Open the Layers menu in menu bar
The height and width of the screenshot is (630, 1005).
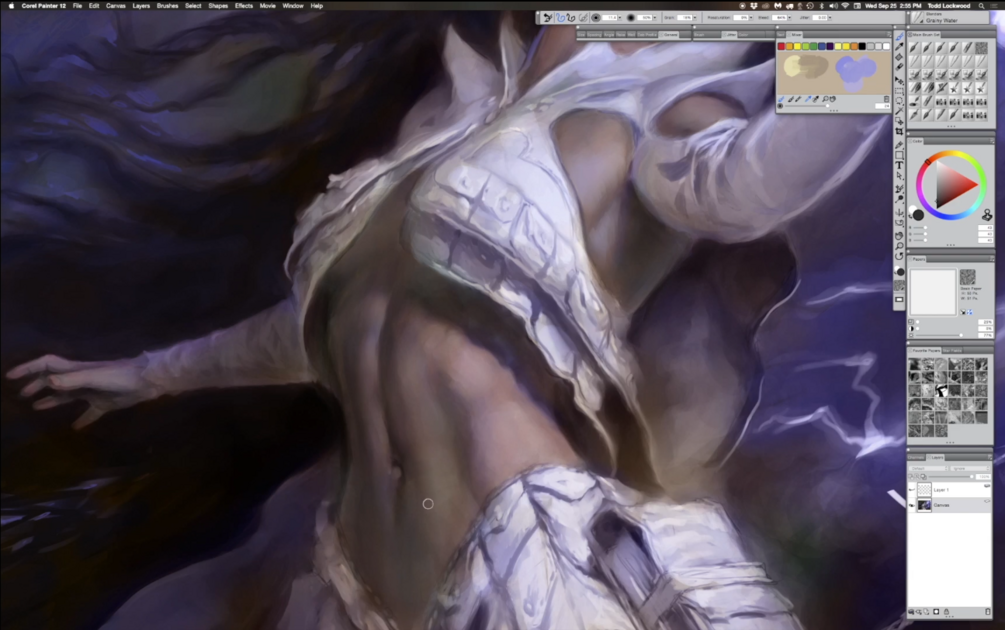(141, 6)
